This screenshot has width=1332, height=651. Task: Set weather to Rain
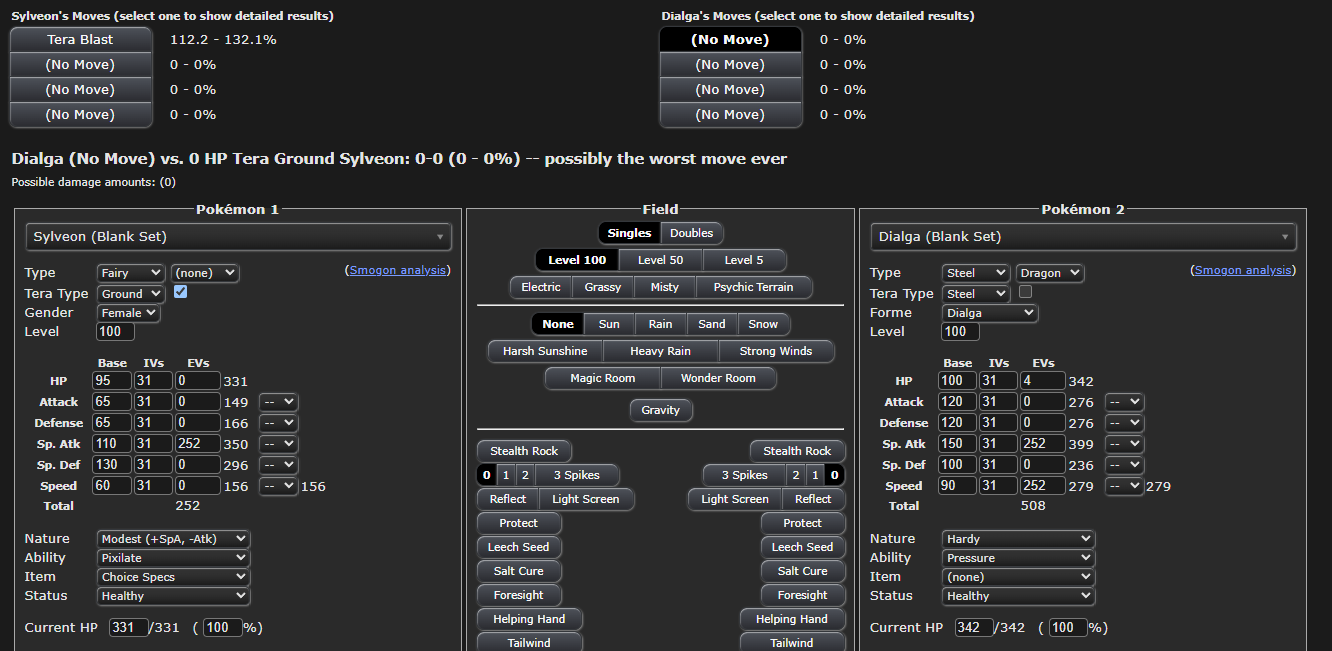(x=660, y=324)
